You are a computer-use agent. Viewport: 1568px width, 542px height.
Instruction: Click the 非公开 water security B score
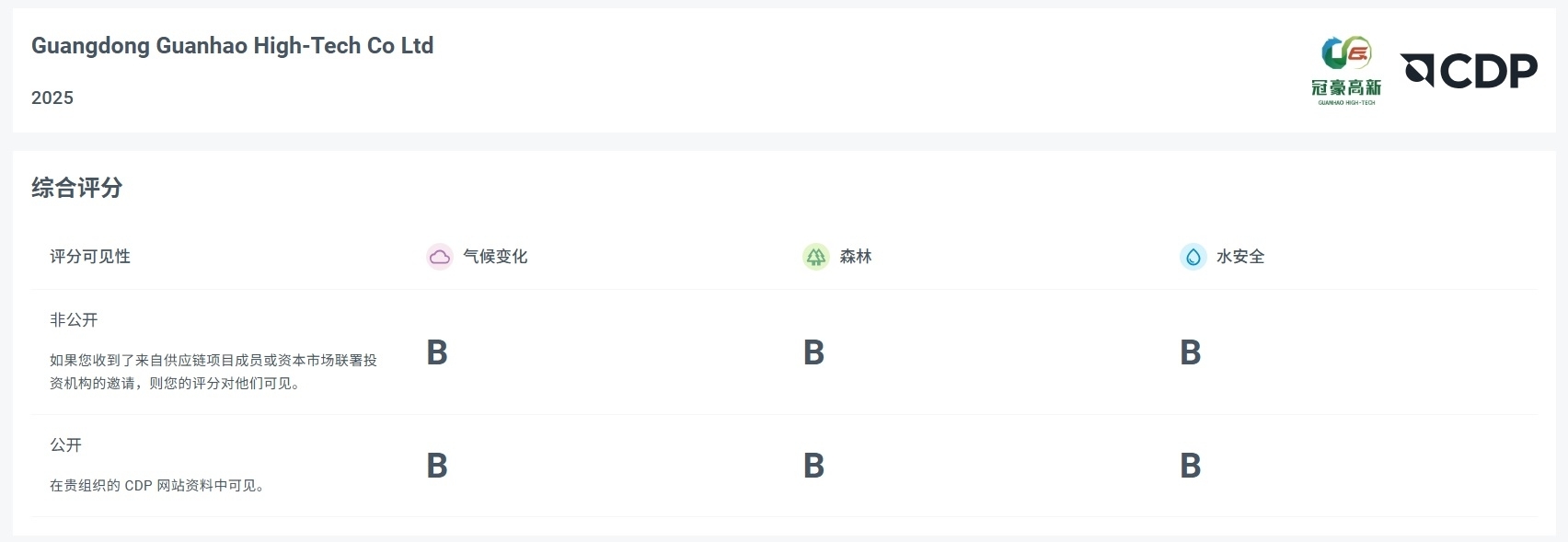[x=1191, y=352]
